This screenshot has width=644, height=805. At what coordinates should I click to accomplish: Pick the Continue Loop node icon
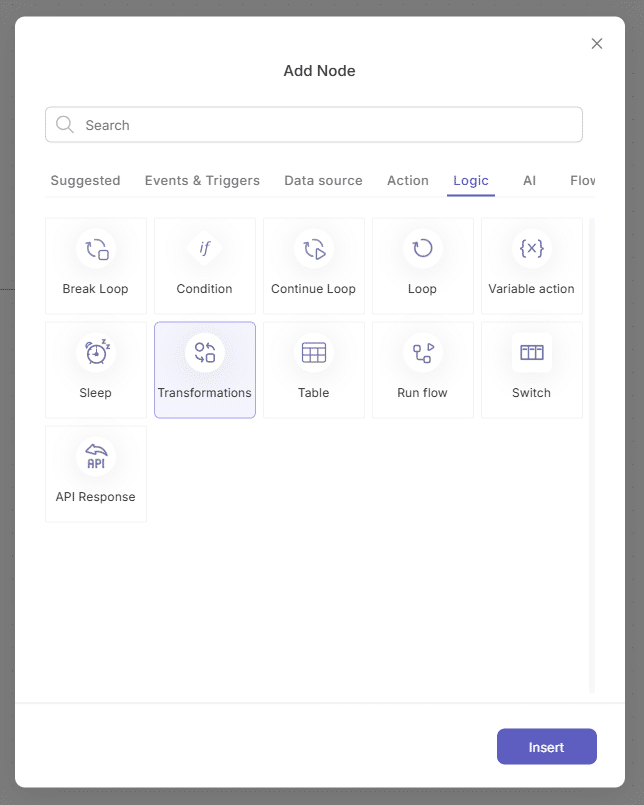314,249
